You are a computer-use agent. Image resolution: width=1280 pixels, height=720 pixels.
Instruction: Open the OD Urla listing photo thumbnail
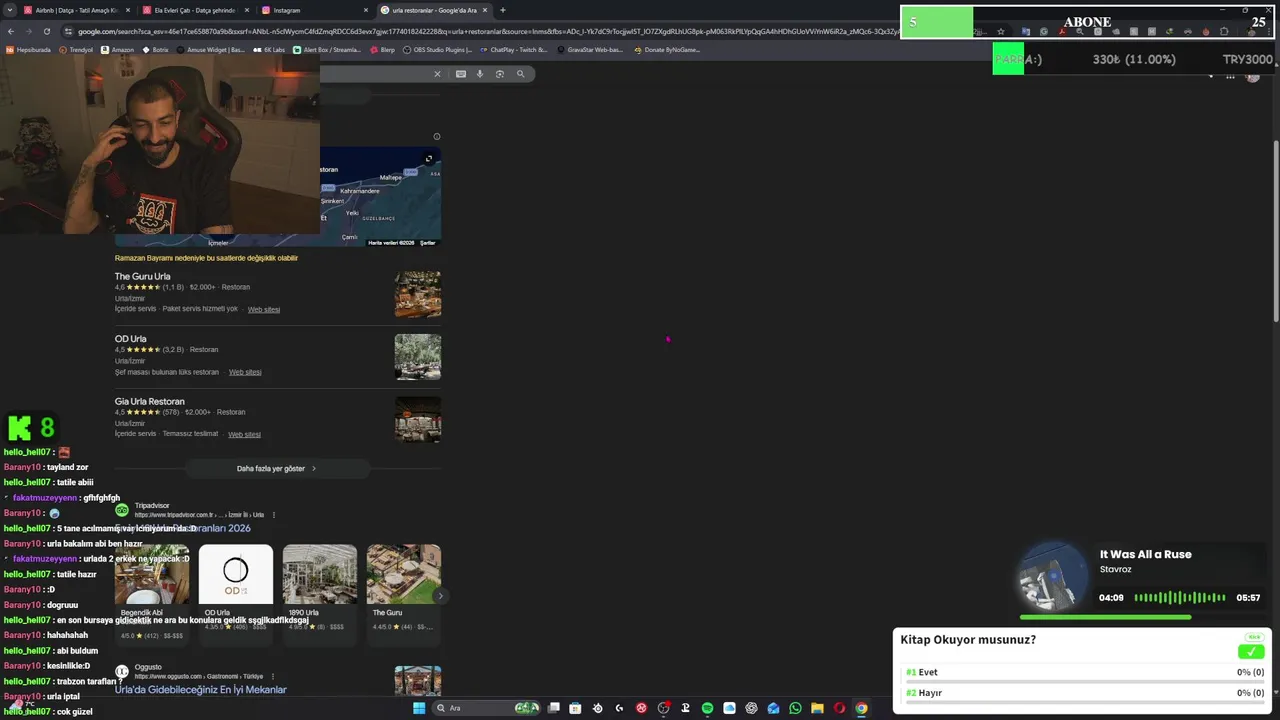coord(418,357)
